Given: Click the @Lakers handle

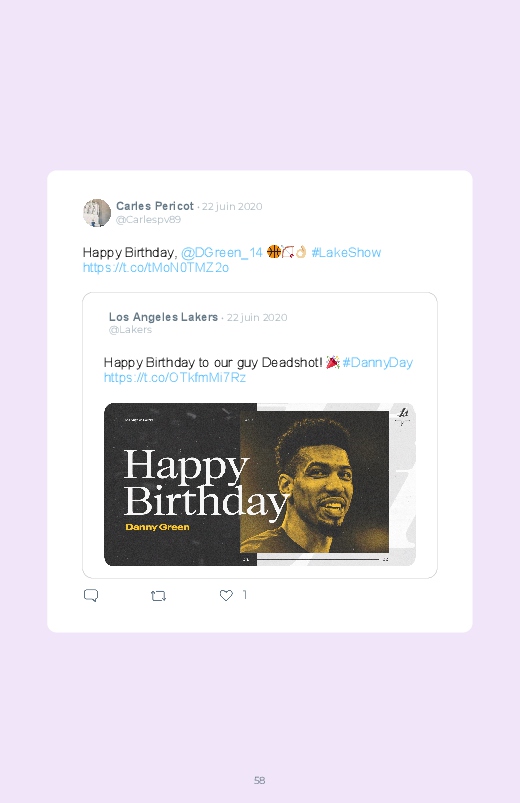Looking at the screenshot, I should pyautogui.click(x=130, y=330).
